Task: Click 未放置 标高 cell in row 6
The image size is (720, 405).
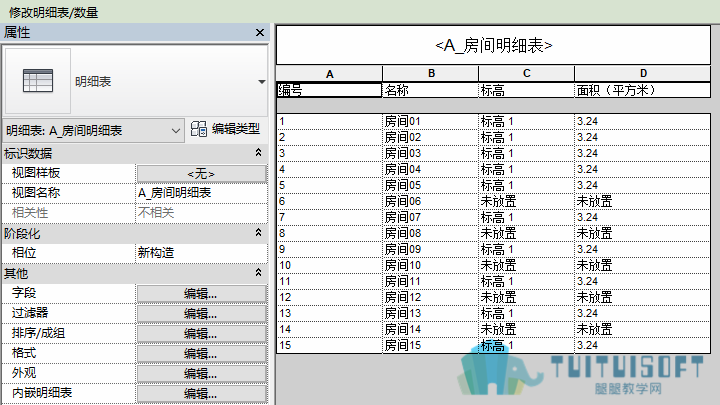Action: 526,201
